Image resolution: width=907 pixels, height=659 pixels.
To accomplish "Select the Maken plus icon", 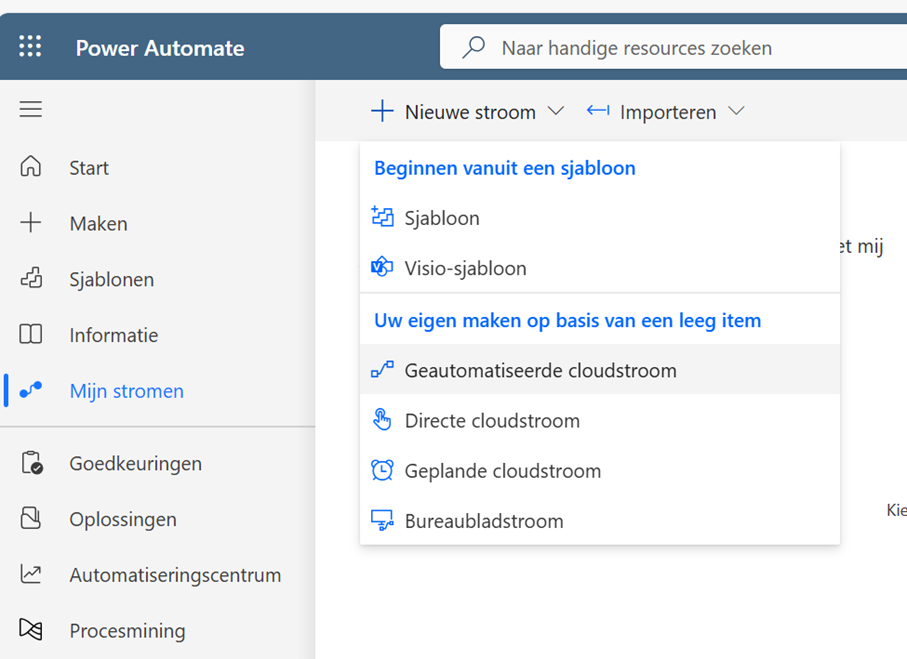I will (x=31, y=223).
